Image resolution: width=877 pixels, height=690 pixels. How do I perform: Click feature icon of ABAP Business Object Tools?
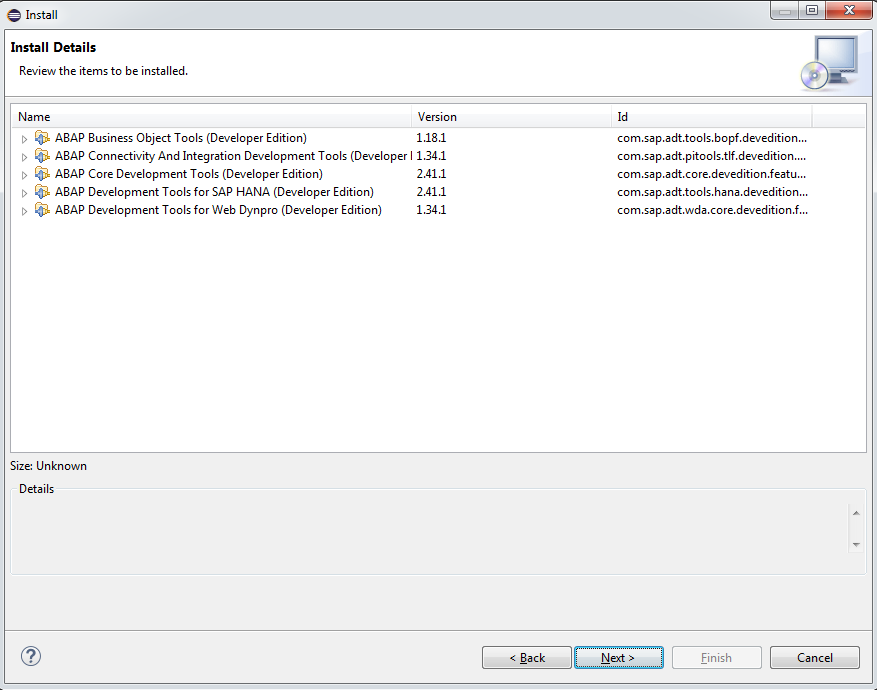tap(42, 138)
